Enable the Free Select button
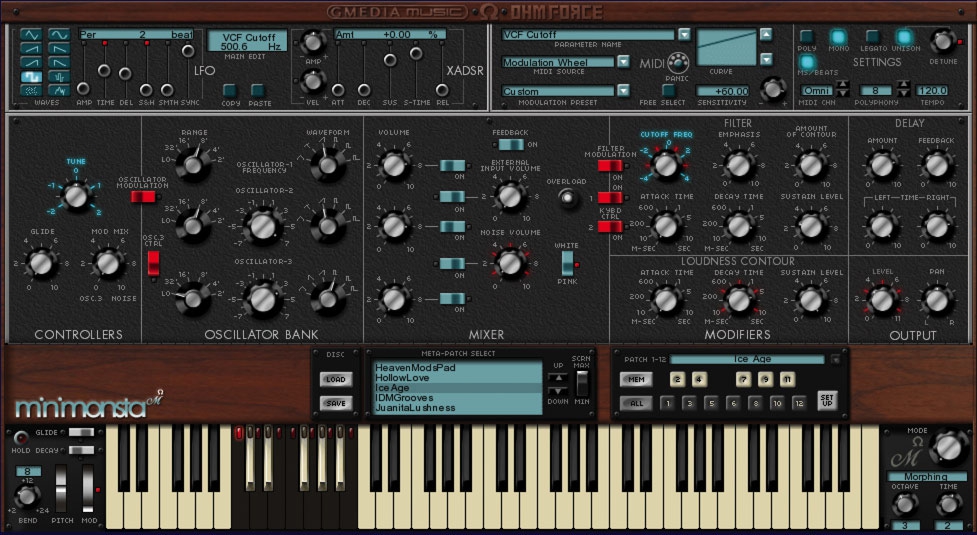Image resolution: width=977 pixels, height=535 pixels. (669, 90)
